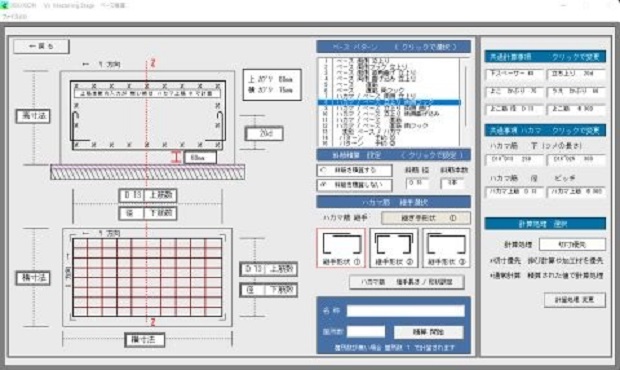This screenshot has width=620, height=370.
Task: Click the pattern list vertical scrollbar
Action: click(465, 102)
